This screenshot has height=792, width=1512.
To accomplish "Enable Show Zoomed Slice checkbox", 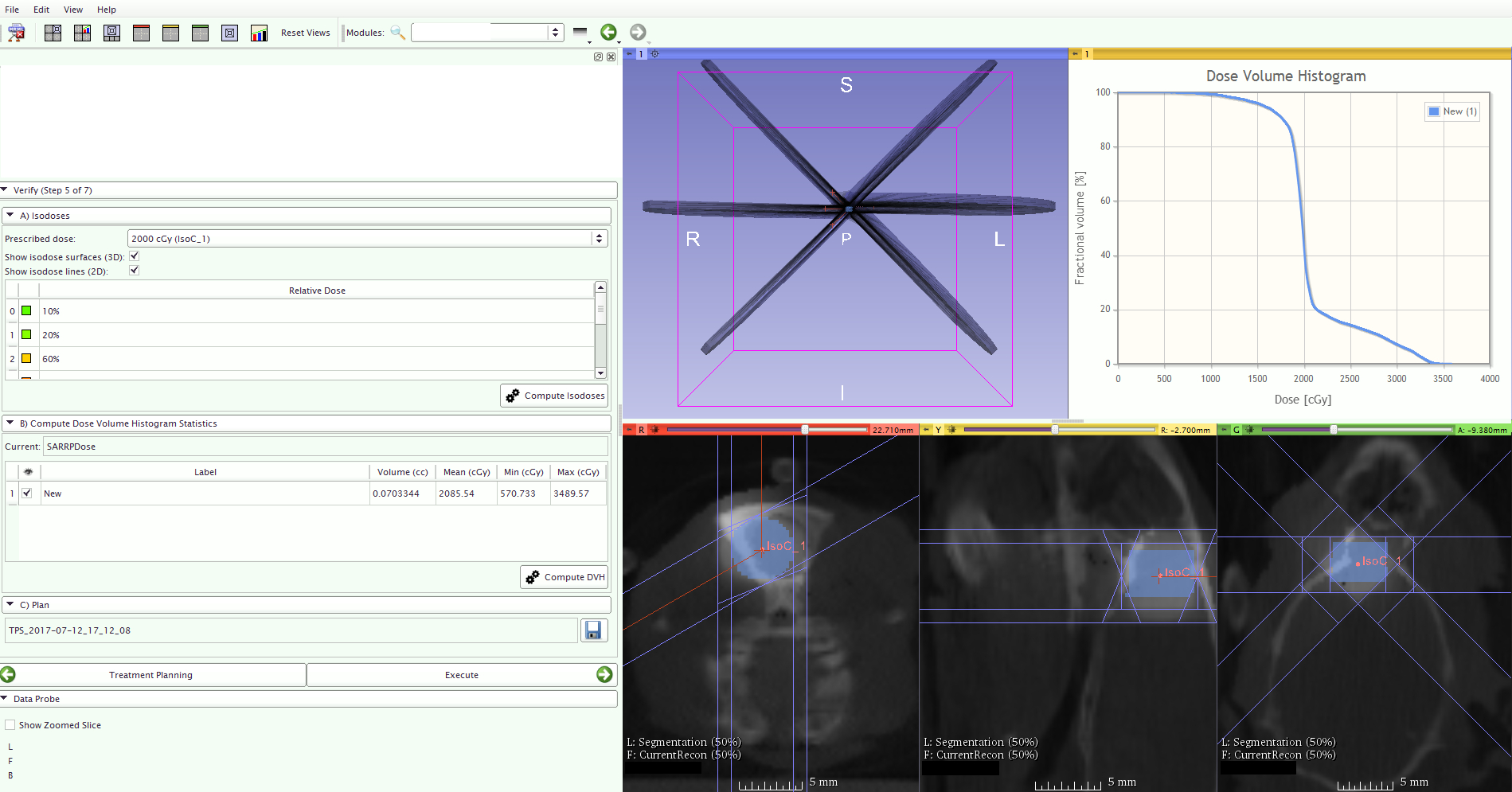I will [x=10, y=725].
